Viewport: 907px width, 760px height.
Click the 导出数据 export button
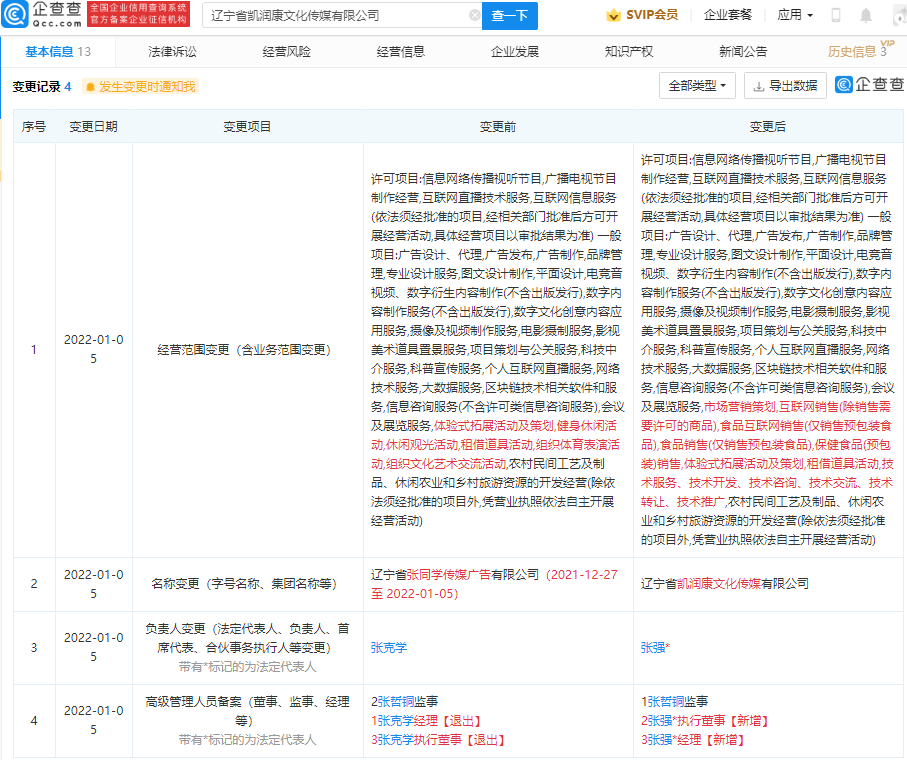pos(785,86)
